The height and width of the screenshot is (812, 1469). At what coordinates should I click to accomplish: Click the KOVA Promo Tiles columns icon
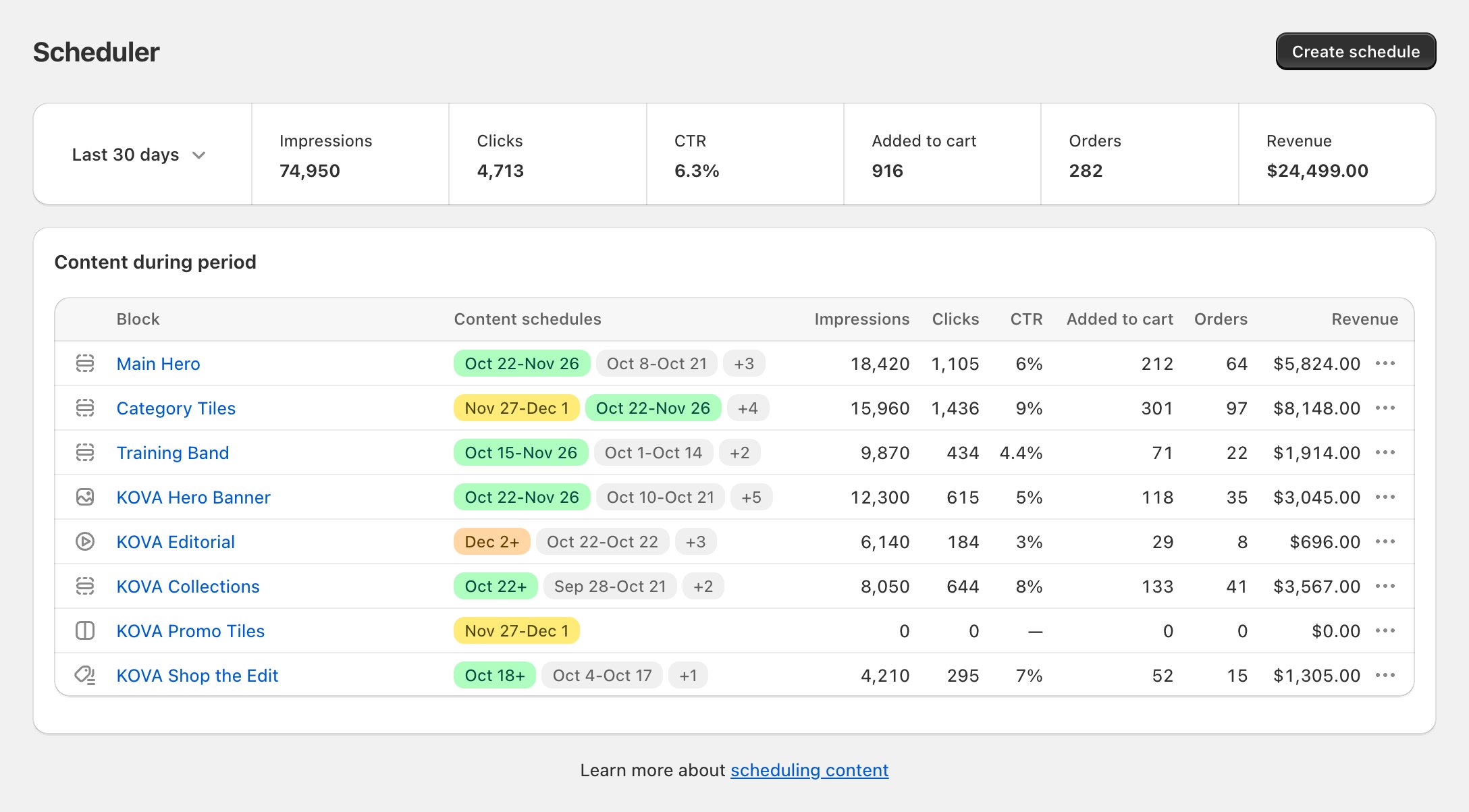pyautogui.click(x=85, y=630)
